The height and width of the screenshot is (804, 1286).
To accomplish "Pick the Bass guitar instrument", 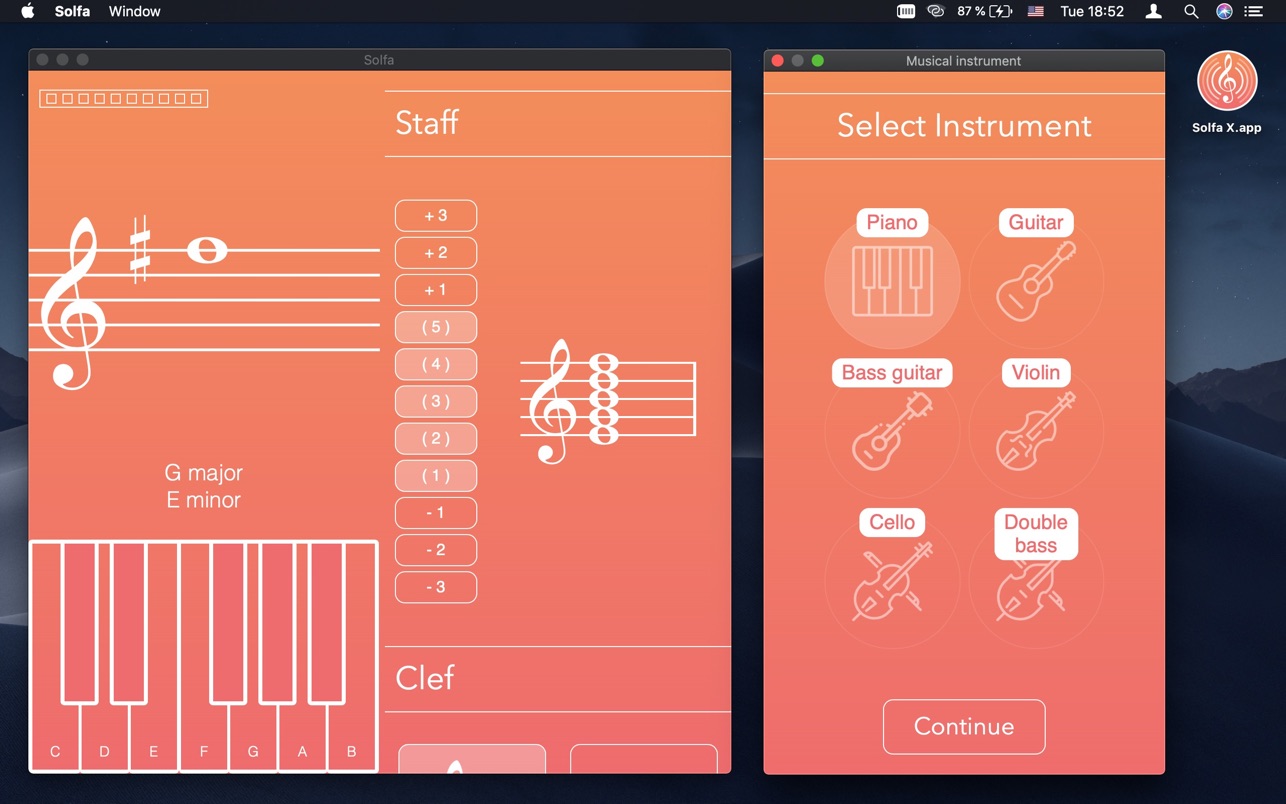I will coord(892,430).
